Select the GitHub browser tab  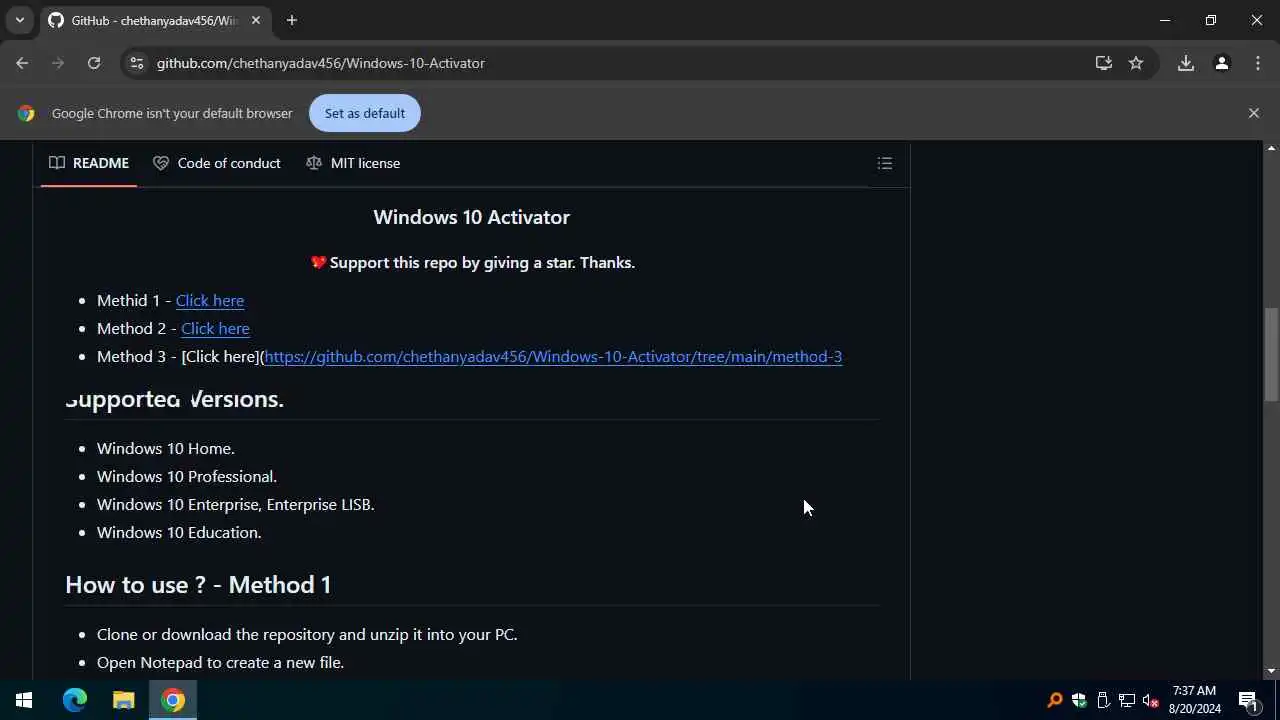(154, 20)
